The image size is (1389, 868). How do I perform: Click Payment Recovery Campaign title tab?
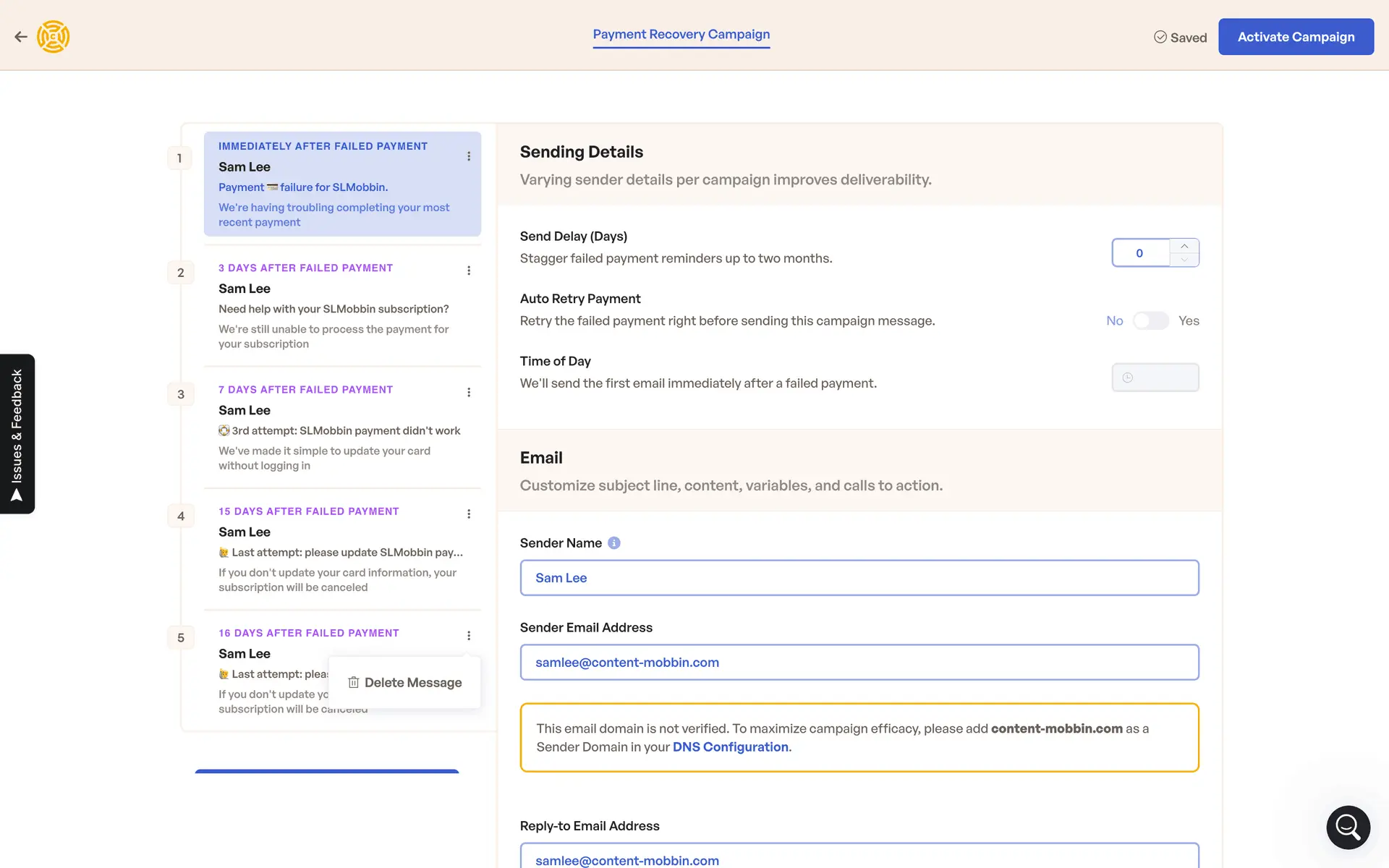[x=681, y=35]
